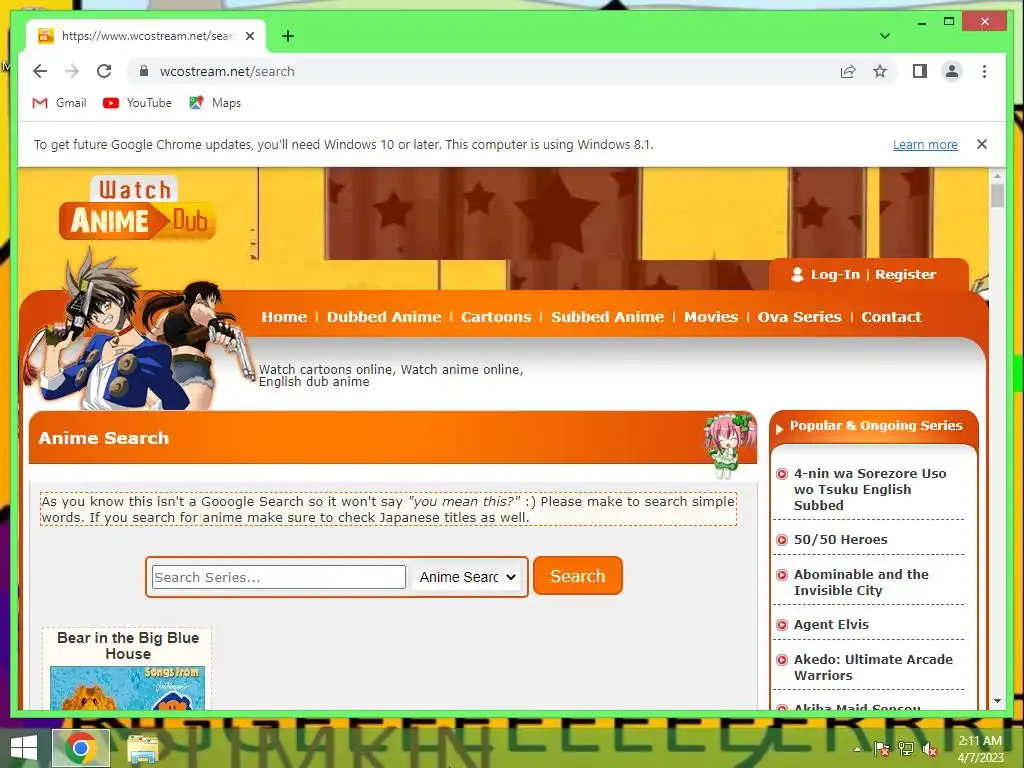Click the scrollbar down arrow
Screen dimensions: 1024x768
coord(997,701)
